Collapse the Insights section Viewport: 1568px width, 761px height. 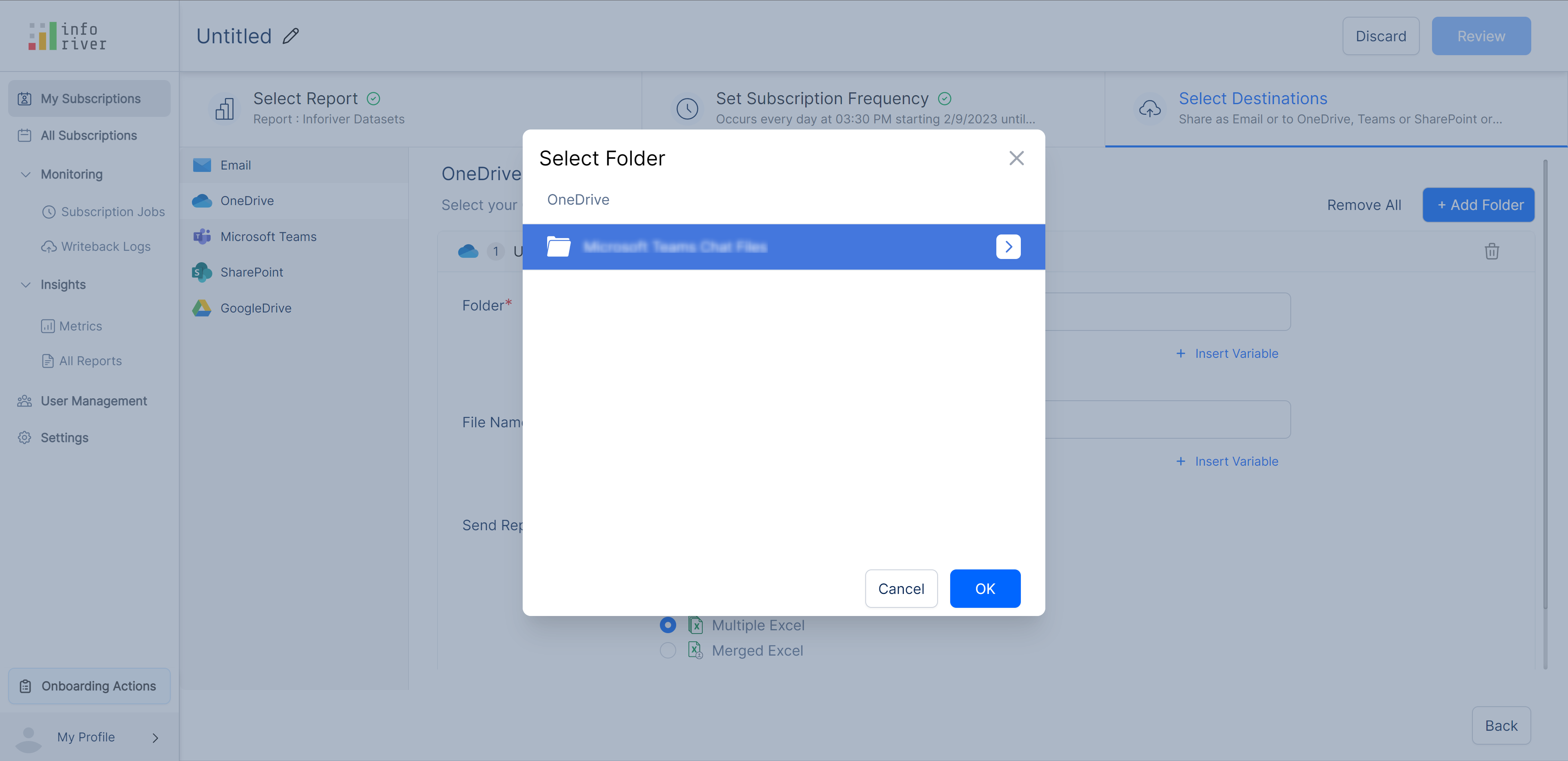pos(26,284)
